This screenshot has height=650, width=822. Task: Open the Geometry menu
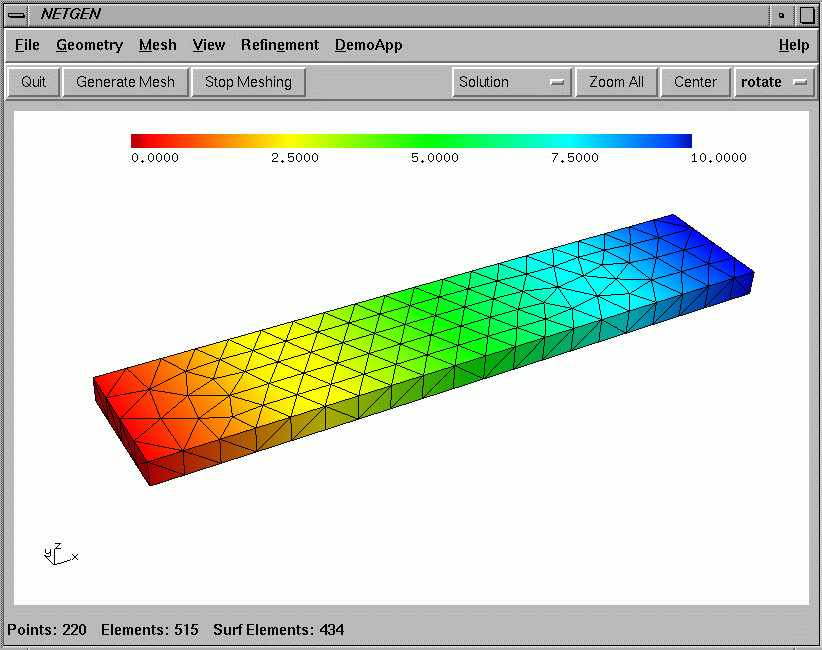tap(89, 45)
